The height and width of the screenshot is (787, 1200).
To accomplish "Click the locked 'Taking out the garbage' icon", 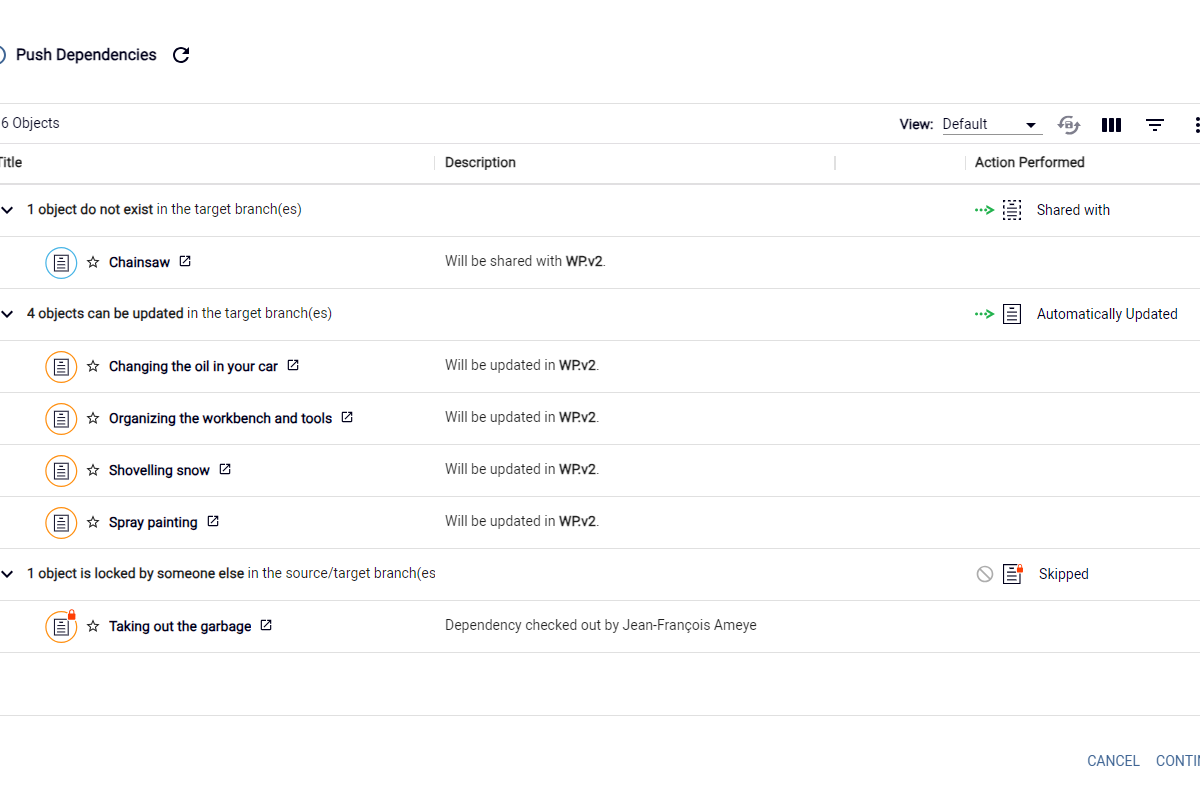I will coord(61,626).
